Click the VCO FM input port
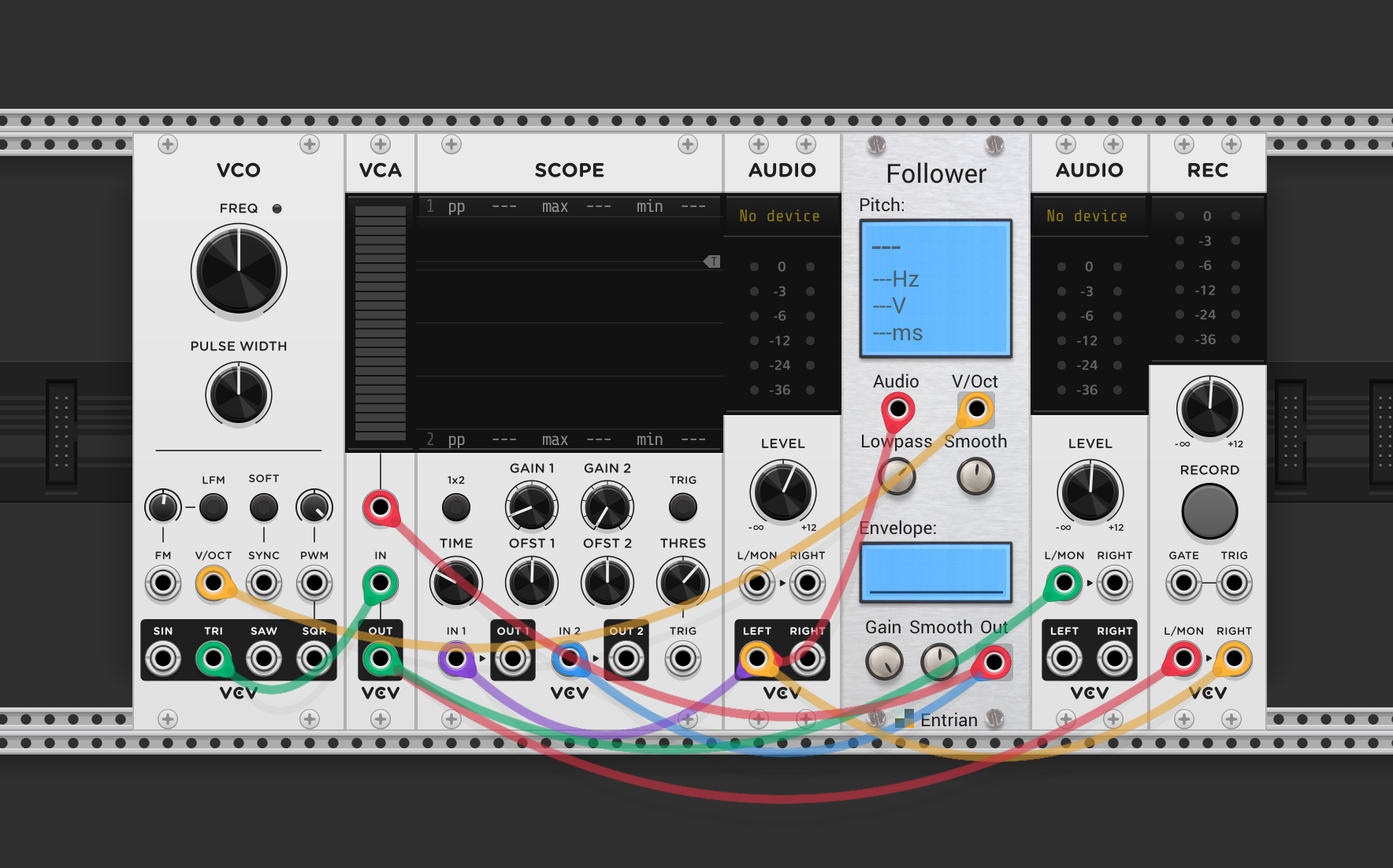 (163, 584)
